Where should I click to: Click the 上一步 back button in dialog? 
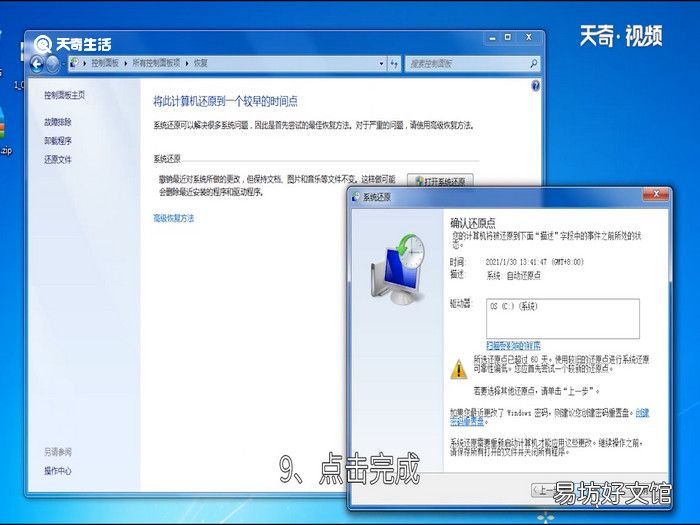[x=544, y=490]
